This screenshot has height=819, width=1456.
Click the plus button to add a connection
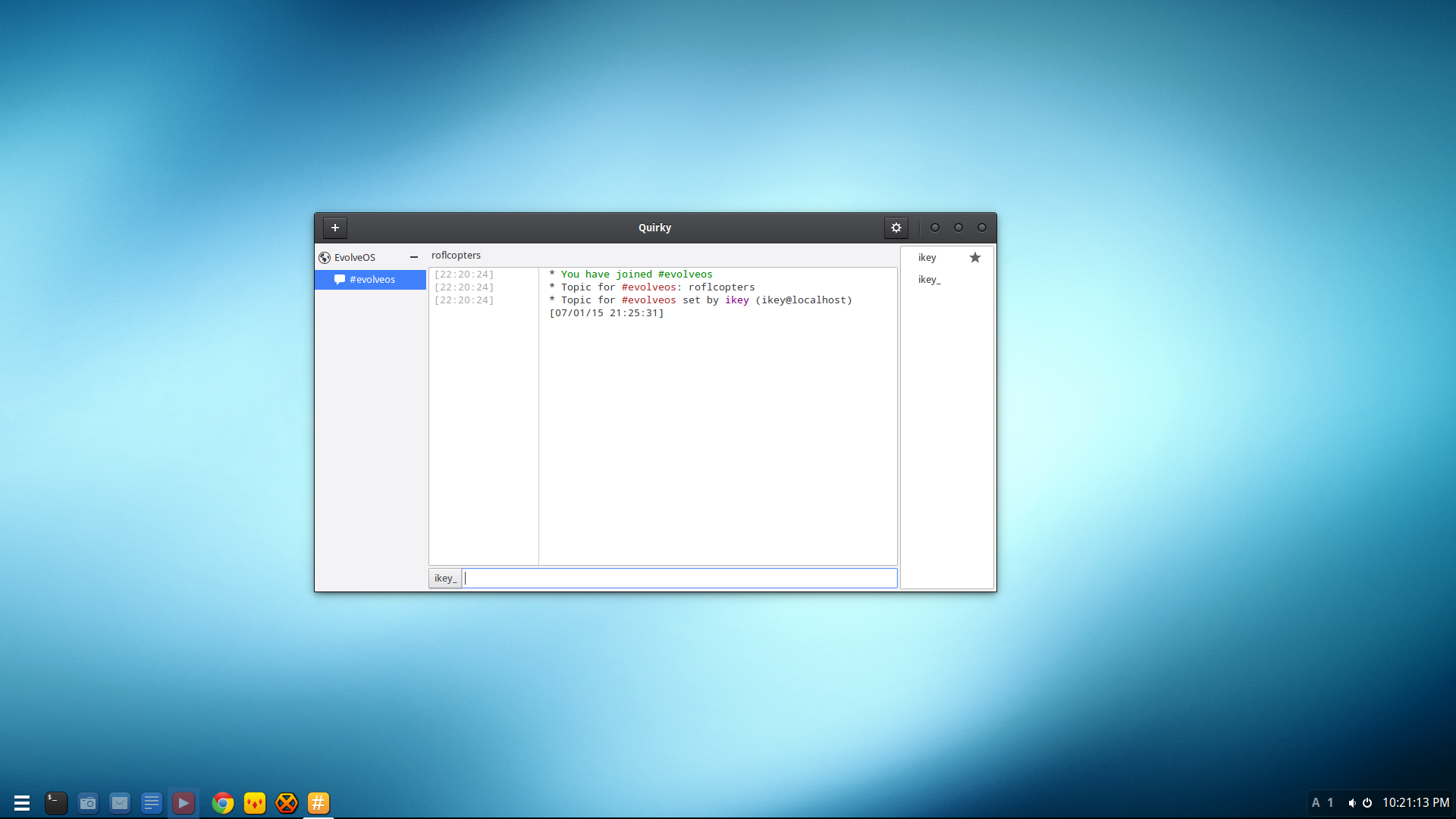[334, 227]
